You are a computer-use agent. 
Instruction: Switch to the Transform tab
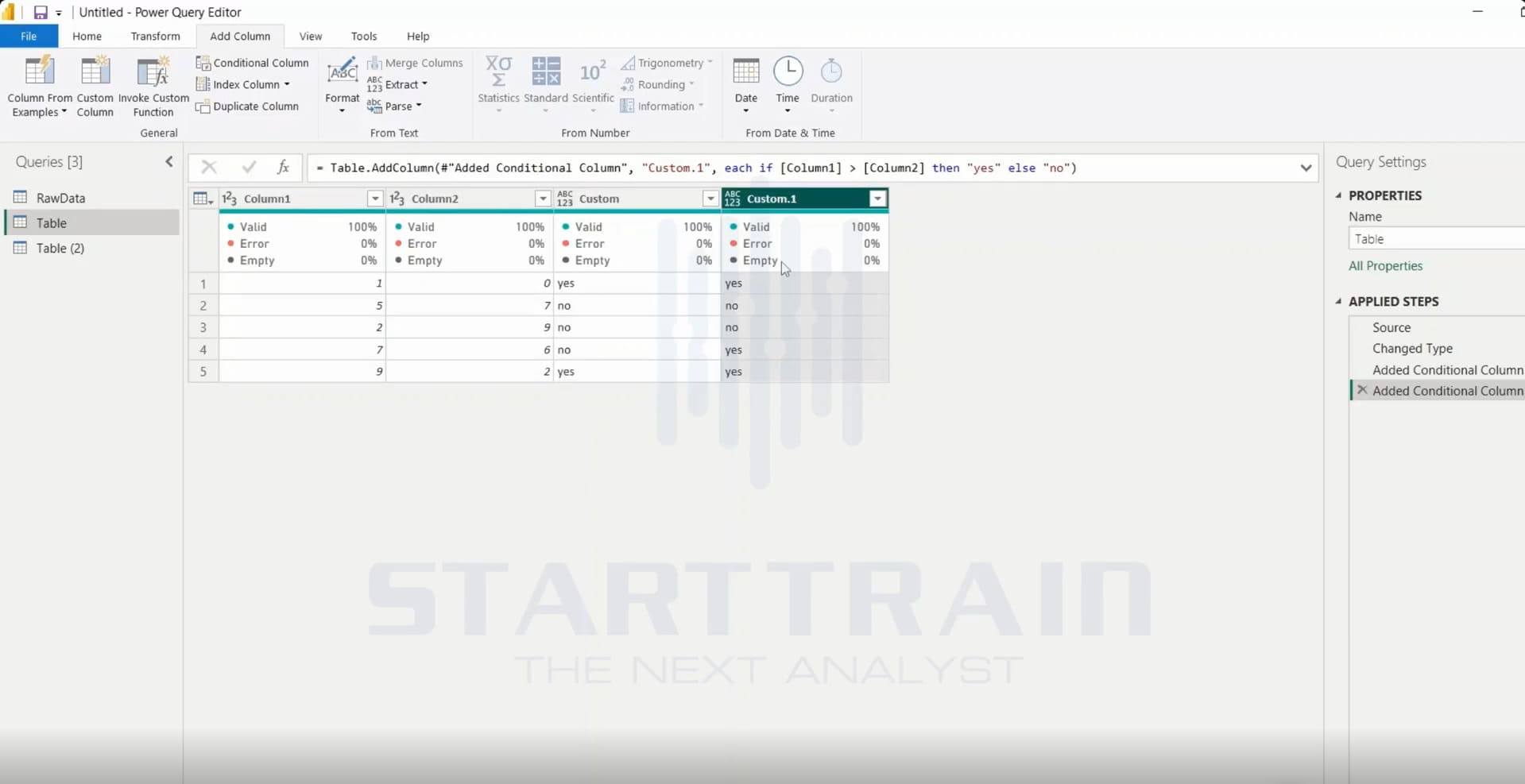(x=155, y=37)
